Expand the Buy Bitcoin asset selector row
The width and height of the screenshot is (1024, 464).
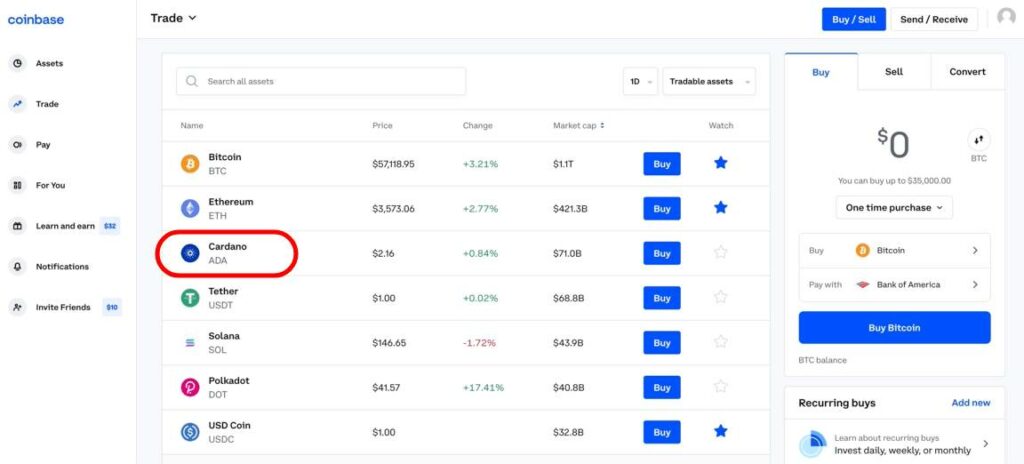[x=894, y=250]
